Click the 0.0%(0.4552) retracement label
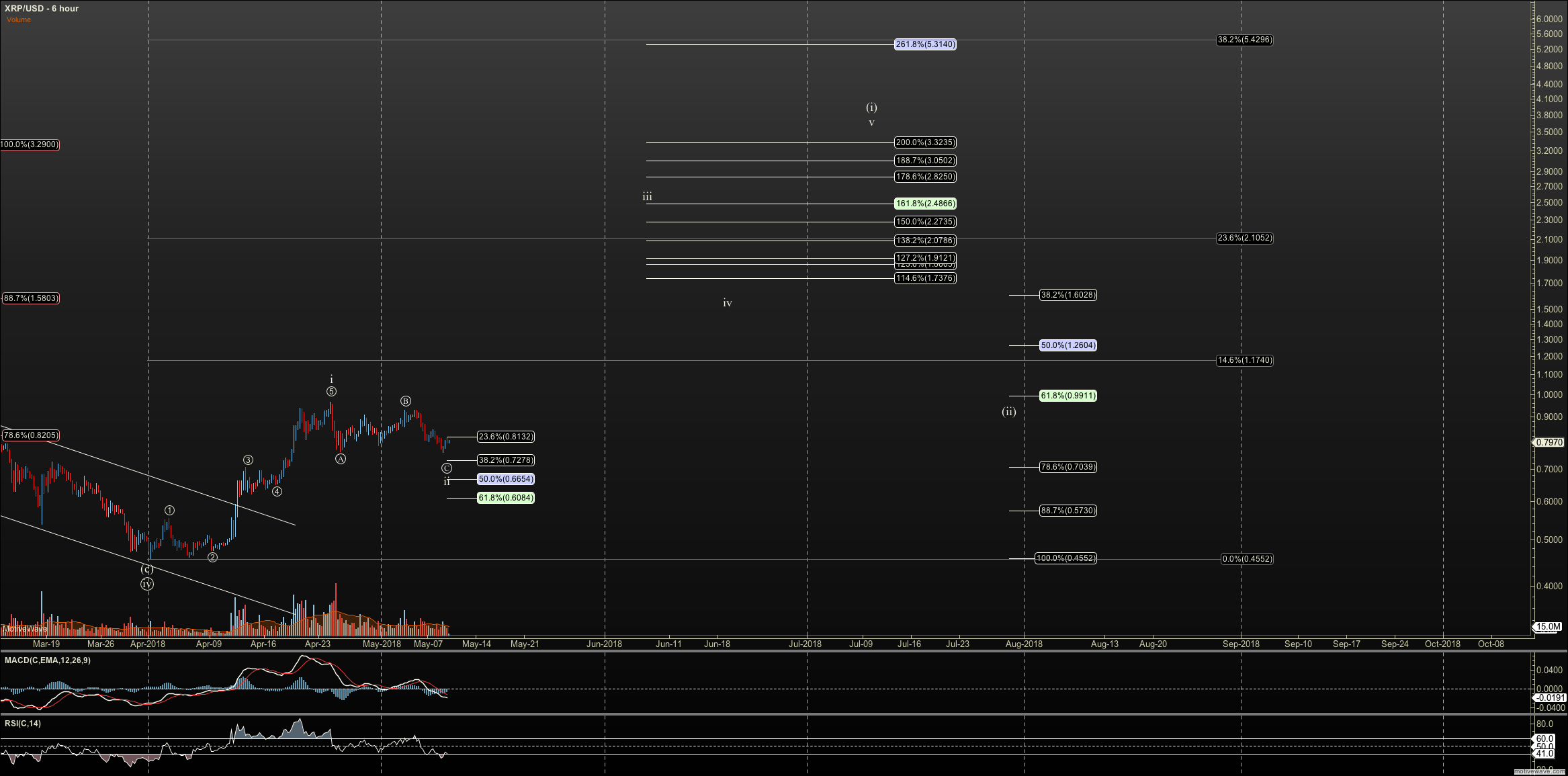 coord(1247,559)
